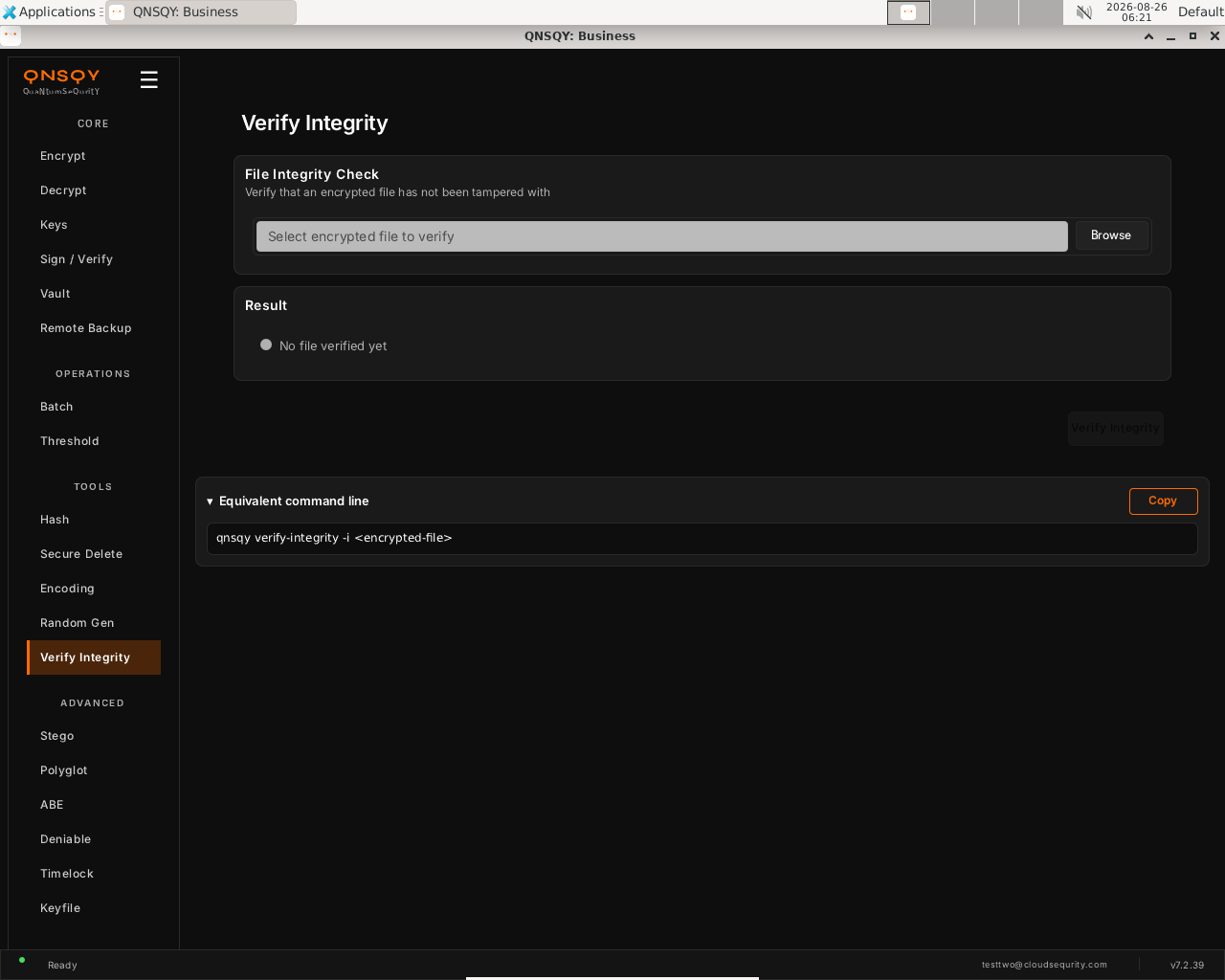Image resolution: width=1225 pixels, height=980 pixels.
Task: Open the Encoding tool
Action: coord(94,589)
